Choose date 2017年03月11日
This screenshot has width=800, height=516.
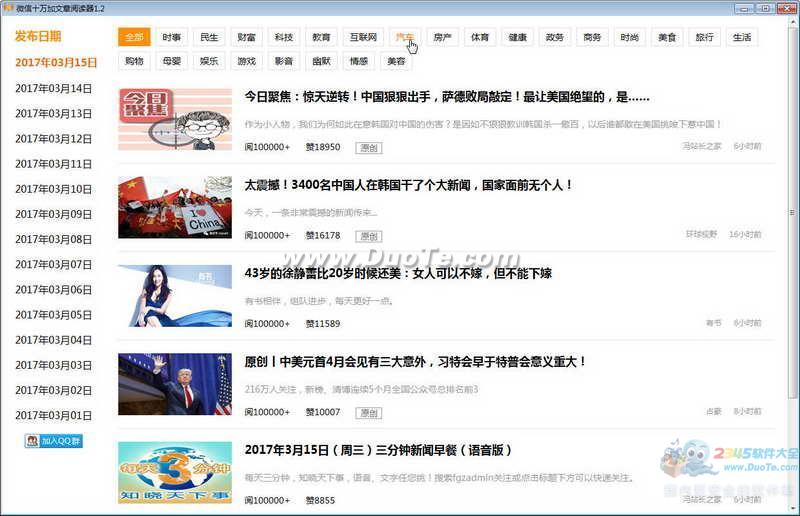pos(54,164)
